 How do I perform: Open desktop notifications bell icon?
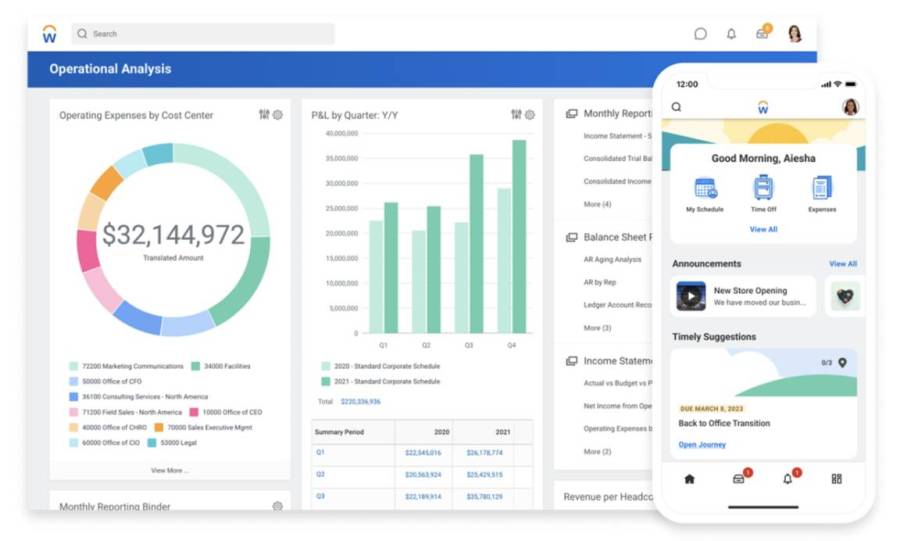pyautogui.click(x=731, y=34)
